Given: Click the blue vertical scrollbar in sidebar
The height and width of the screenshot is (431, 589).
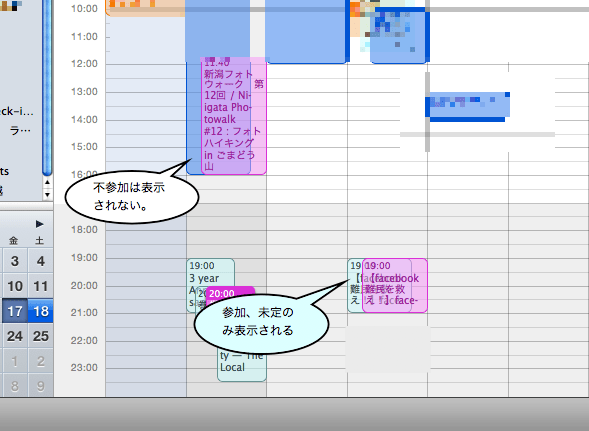Looking at the screenshot, I should coord(47,87).
